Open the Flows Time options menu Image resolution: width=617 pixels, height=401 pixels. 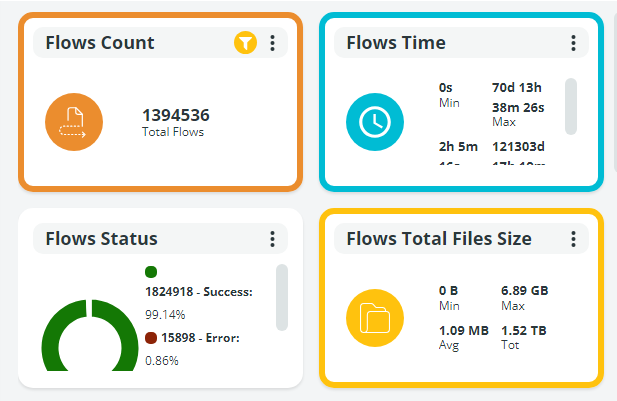573,43
